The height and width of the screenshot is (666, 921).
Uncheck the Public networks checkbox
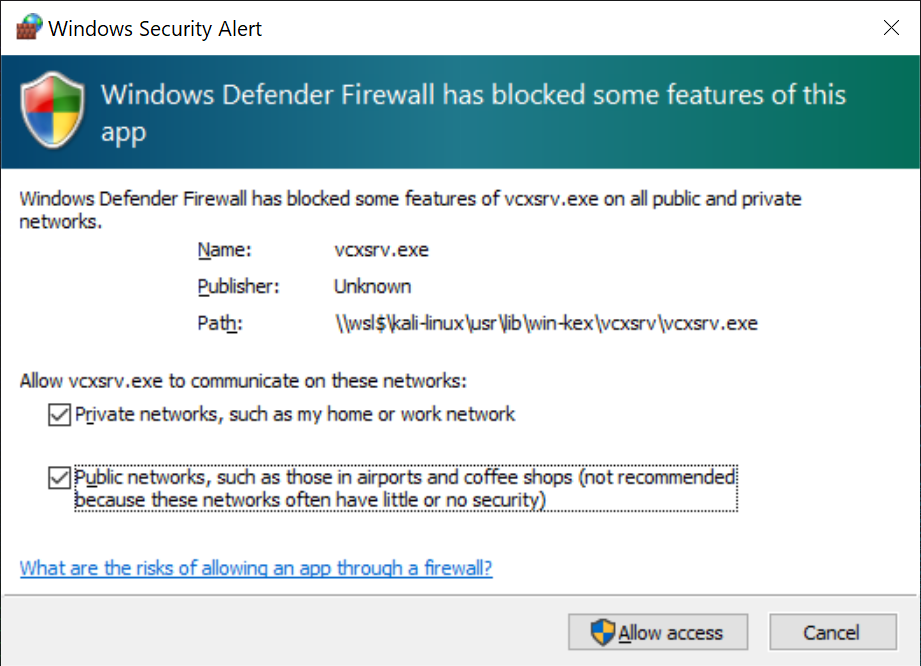[58, 478]
